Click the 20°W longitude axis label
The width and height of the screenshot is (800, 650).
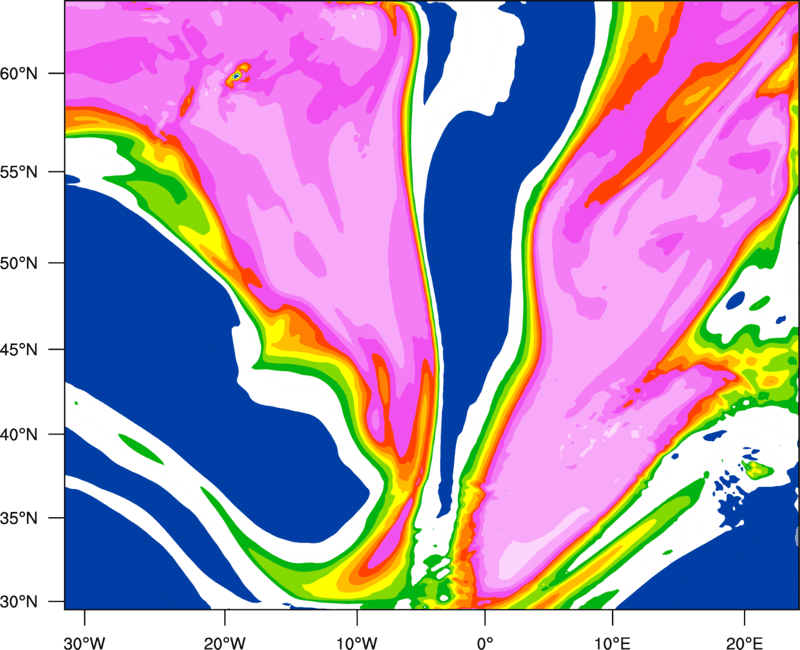coord(224,643)
